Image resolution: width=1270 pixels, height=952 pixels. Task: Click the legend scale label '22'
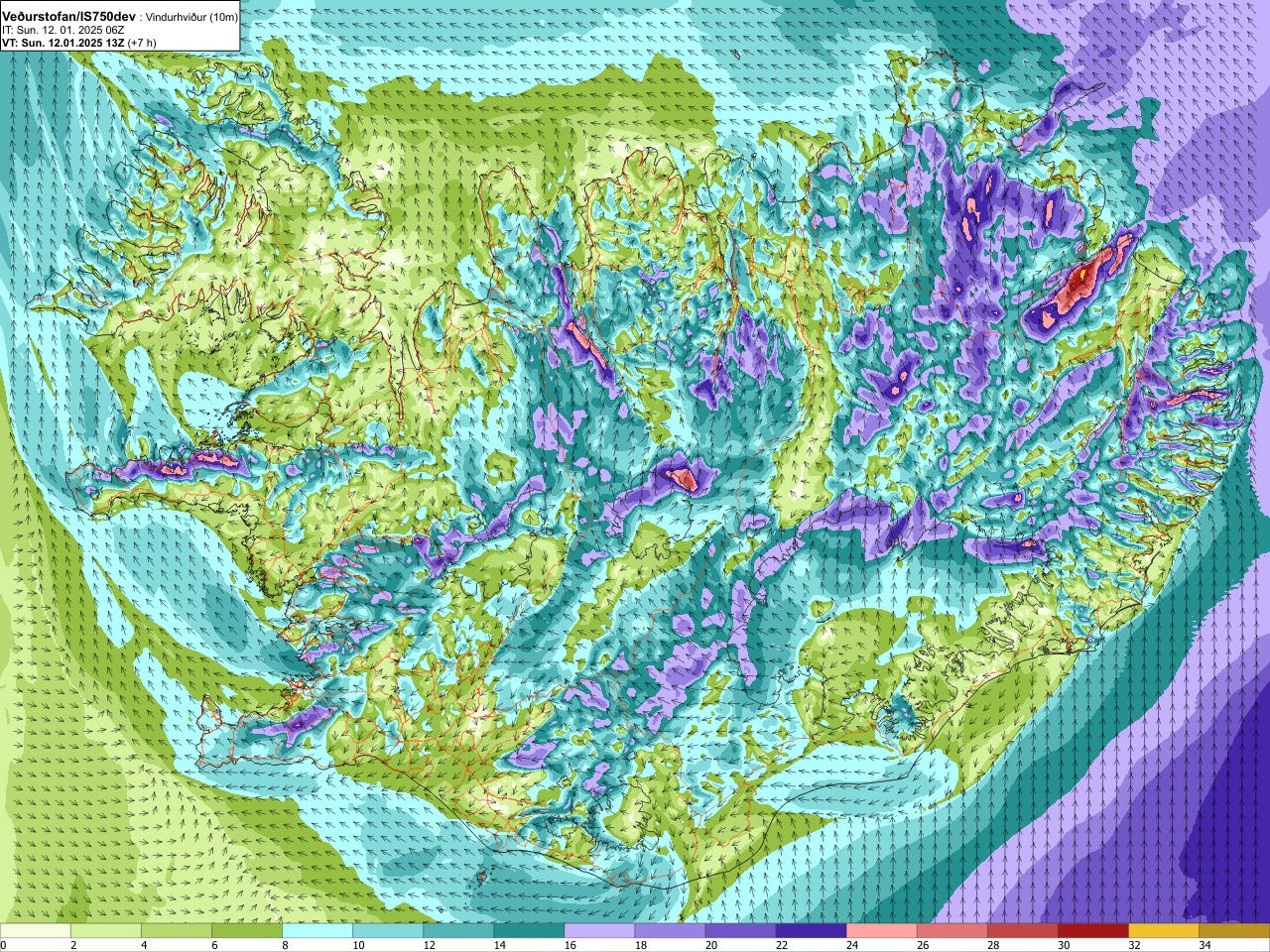781,945
